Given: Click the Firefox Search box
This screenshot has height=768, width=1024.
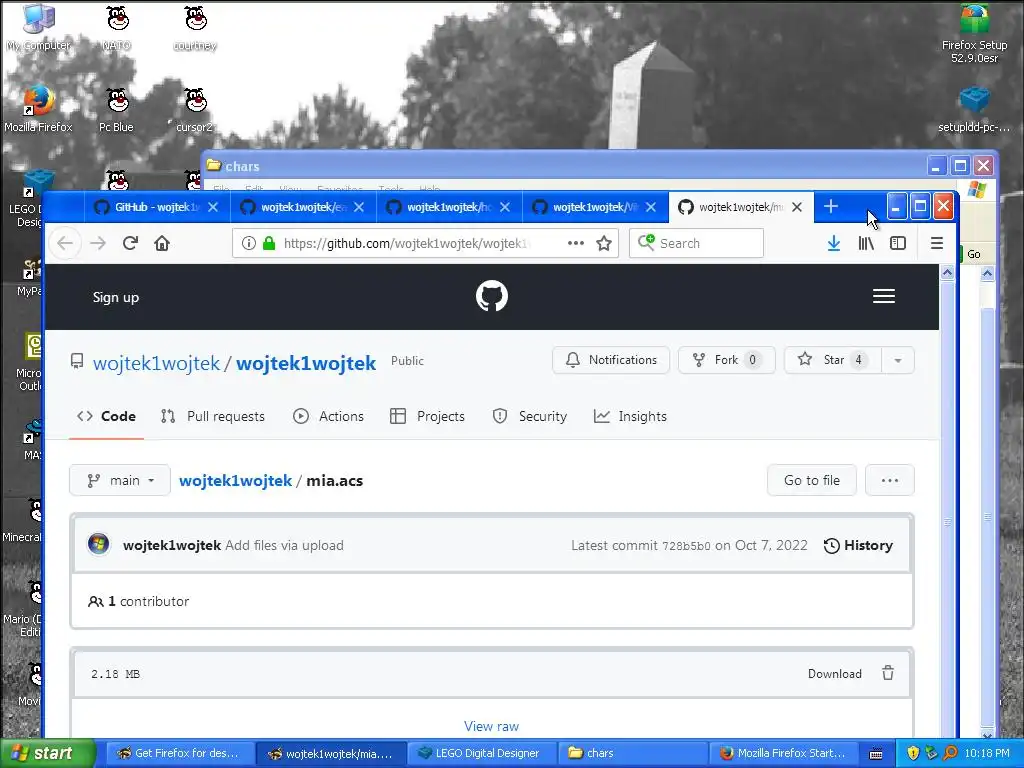Looking at the screenshot, I should (x=696, y=244).
